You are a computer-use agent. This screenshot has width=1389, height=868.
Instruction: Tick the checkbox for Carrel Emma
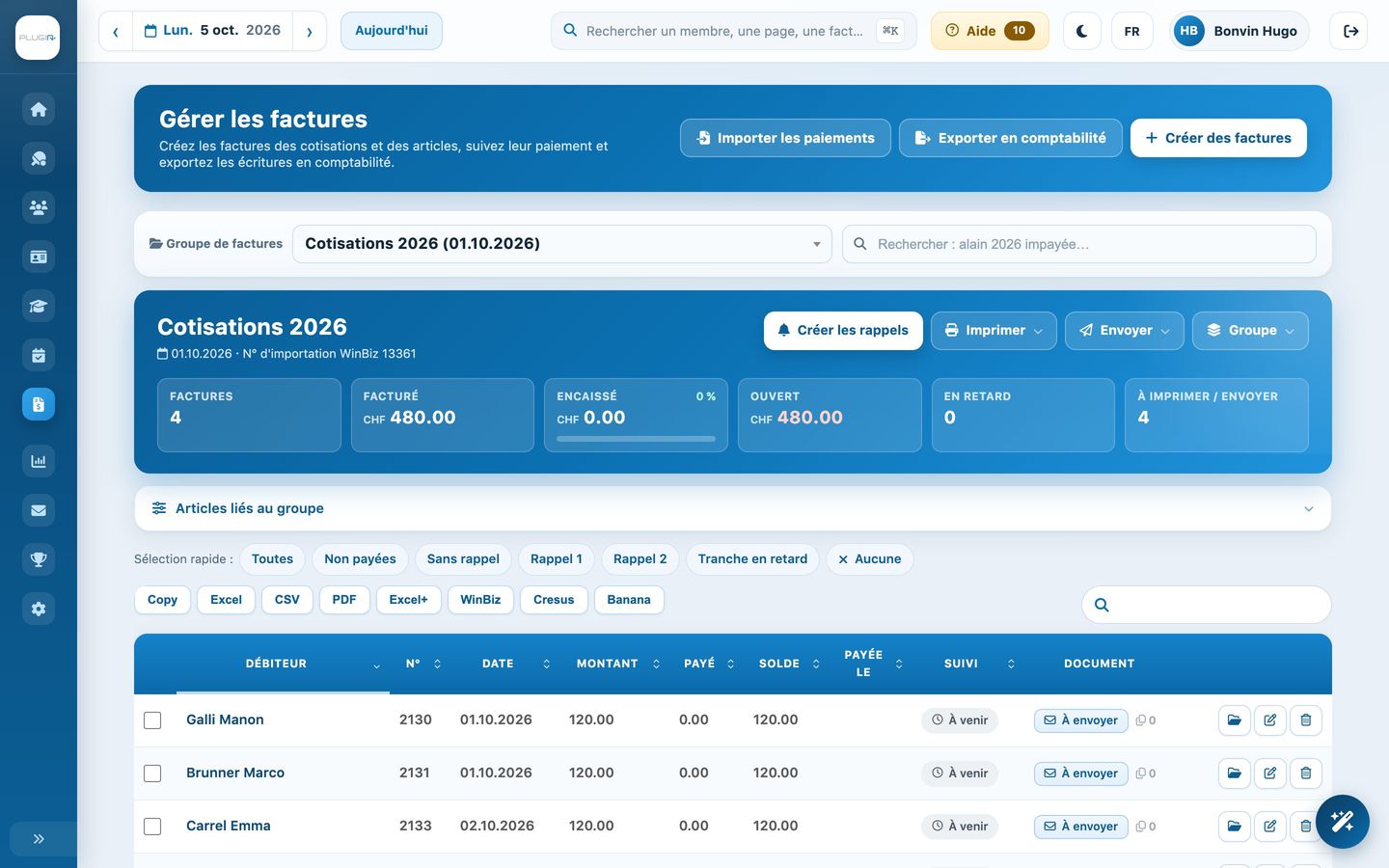(x=152, y=827)
